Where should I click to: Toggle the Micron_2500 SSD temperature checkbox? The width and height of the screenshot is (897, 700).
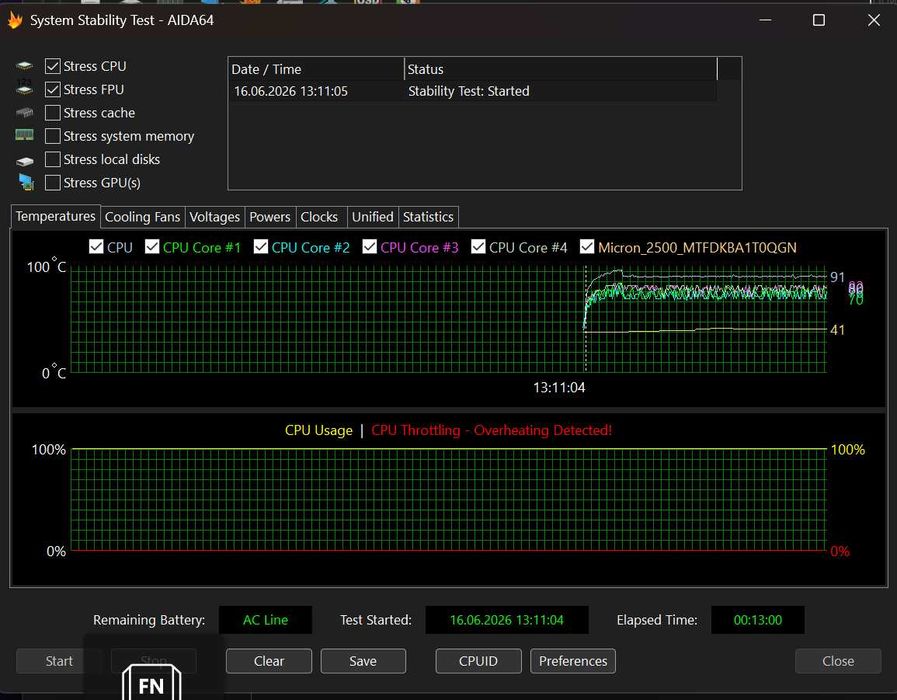pyautogui.click(x=587, y=246)
